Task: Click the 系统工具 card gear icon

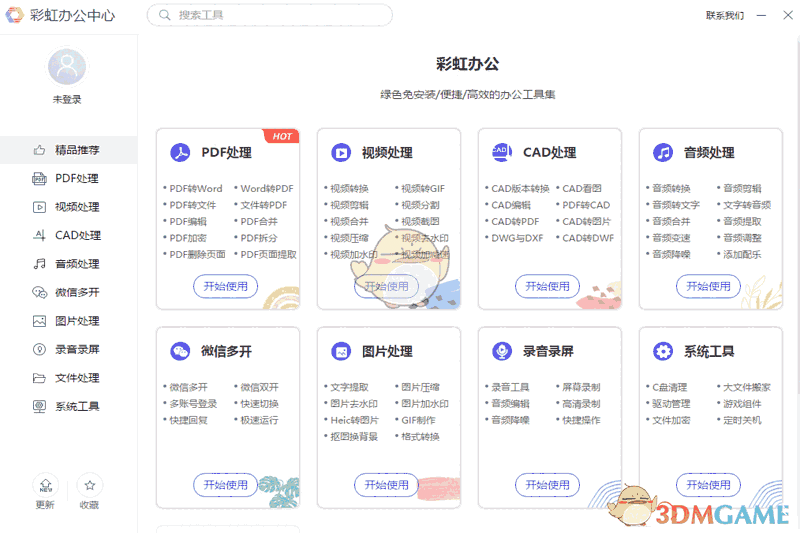Action: (663, 351)
